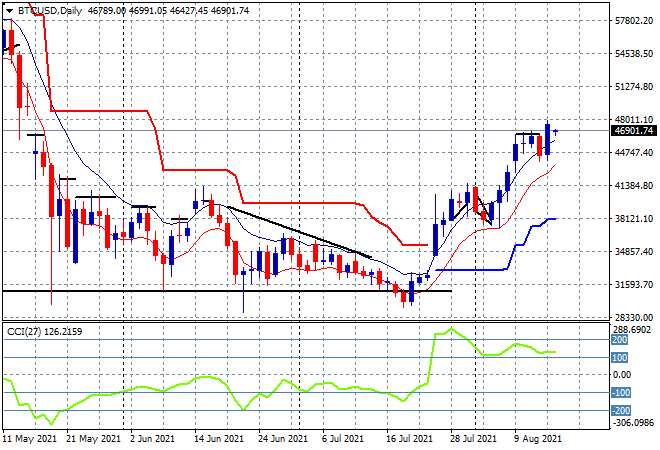Click the 21 May 2021 date label
Image resolution: width=660 pixels, height=450 pixels.
[x=93, y=439]
